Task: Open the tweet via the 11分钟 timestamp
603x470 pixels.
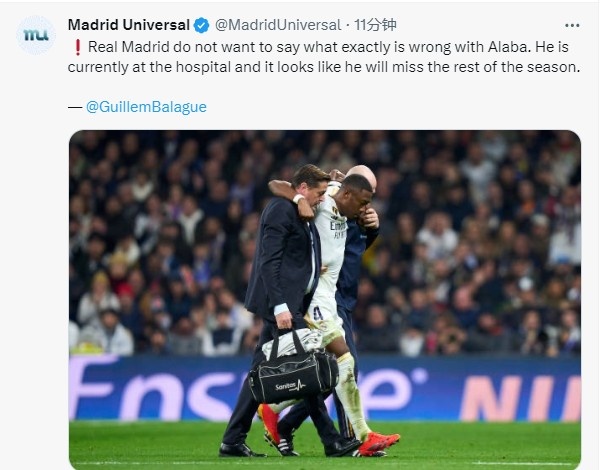Action: click(x=375, y=25)
